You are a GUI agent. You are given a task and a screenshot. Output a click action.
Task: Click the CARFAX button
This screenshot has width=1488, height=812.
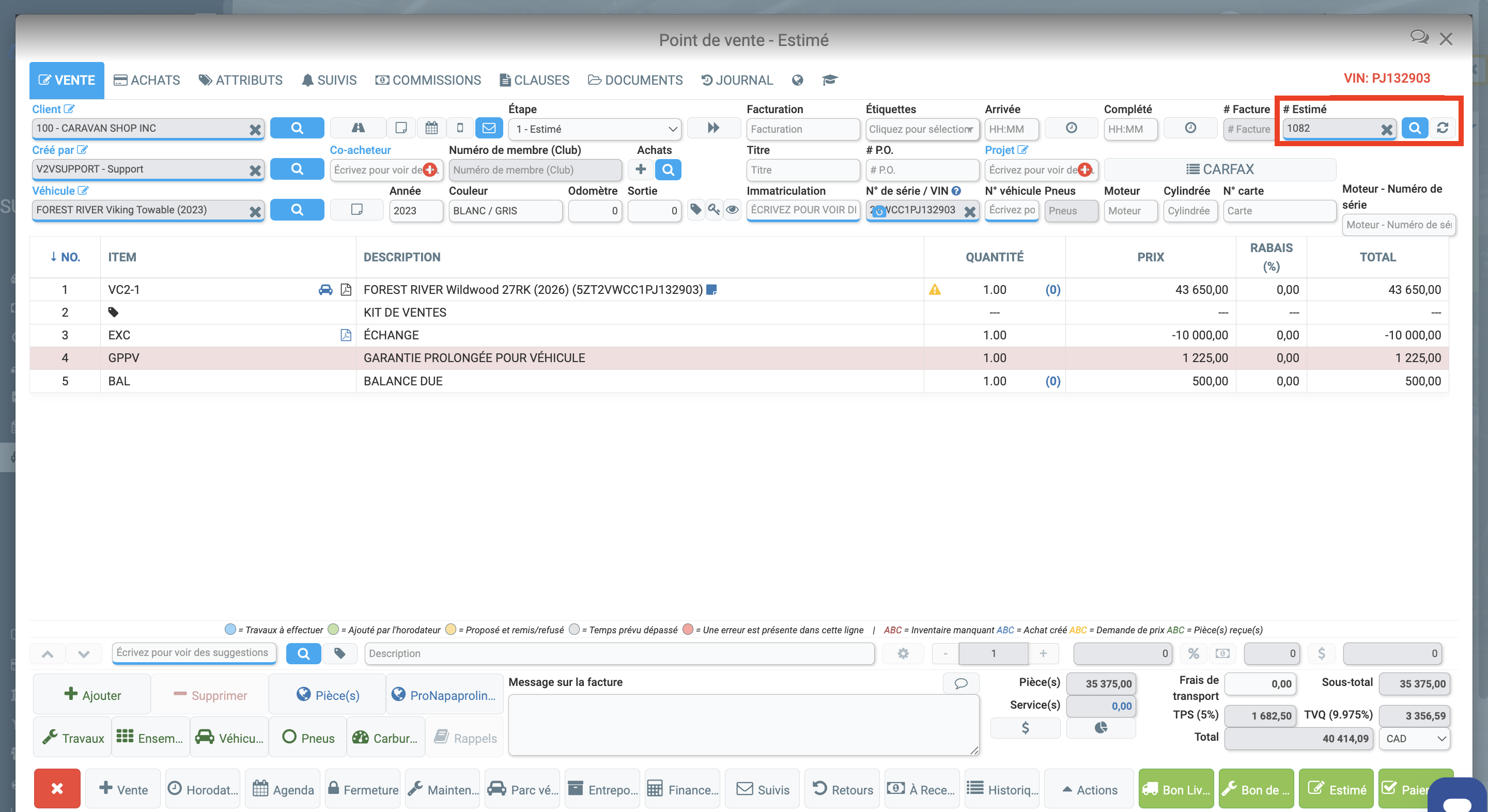click(x=1219, y=169)
